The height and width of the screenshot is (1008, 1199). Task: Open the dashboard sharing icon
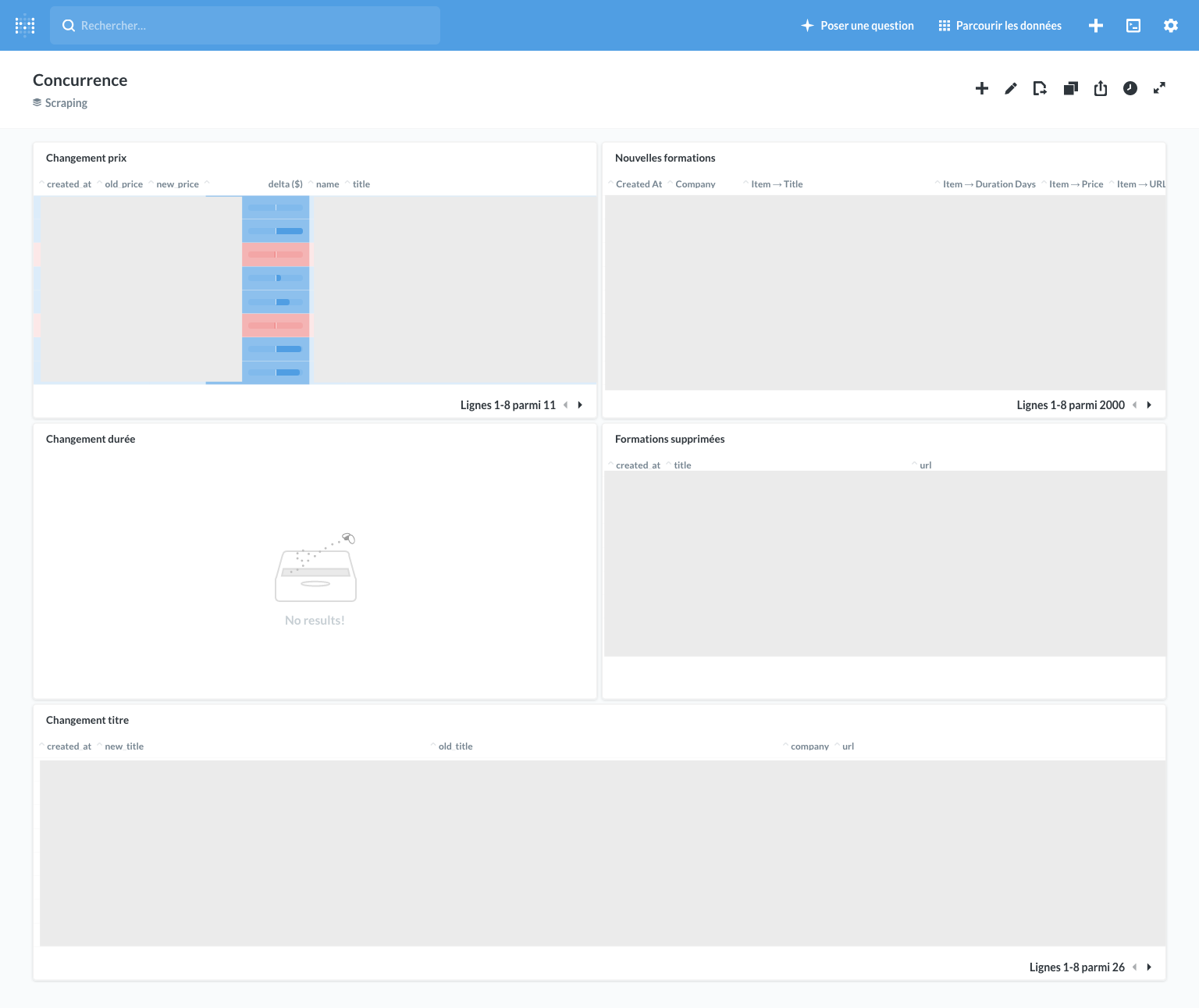click(1101, 88)
